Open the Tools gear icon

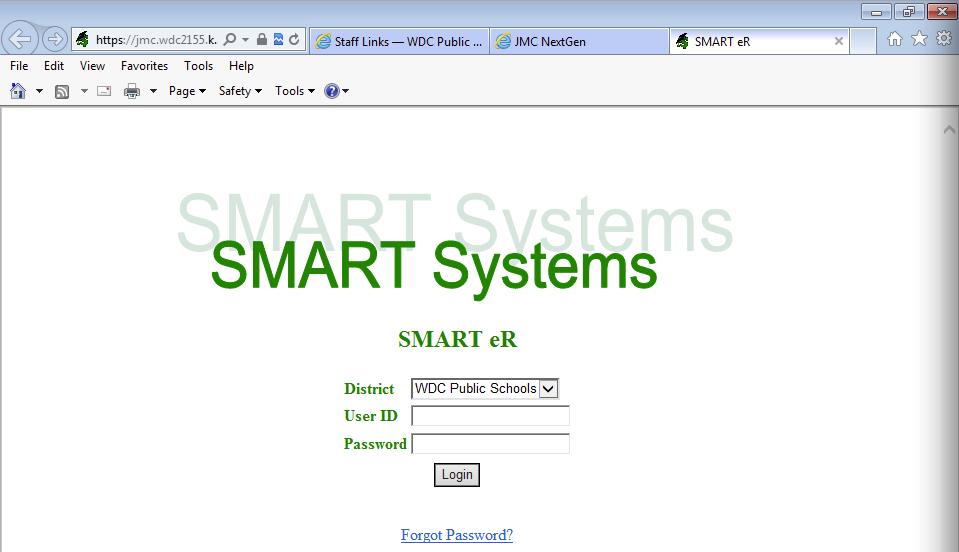coord(944,39)
